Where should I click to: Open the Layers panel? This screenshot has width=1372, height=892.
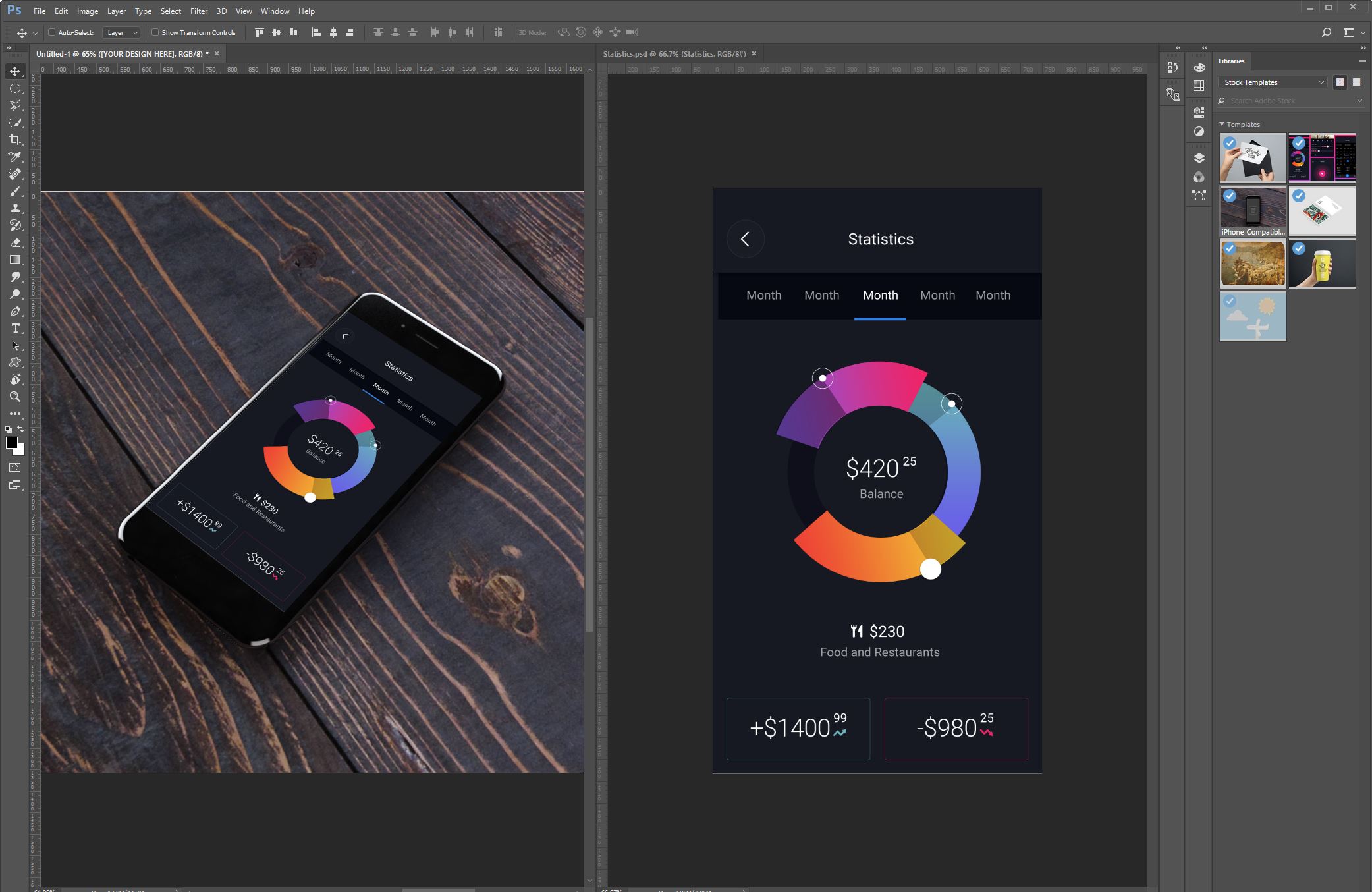1197,158
